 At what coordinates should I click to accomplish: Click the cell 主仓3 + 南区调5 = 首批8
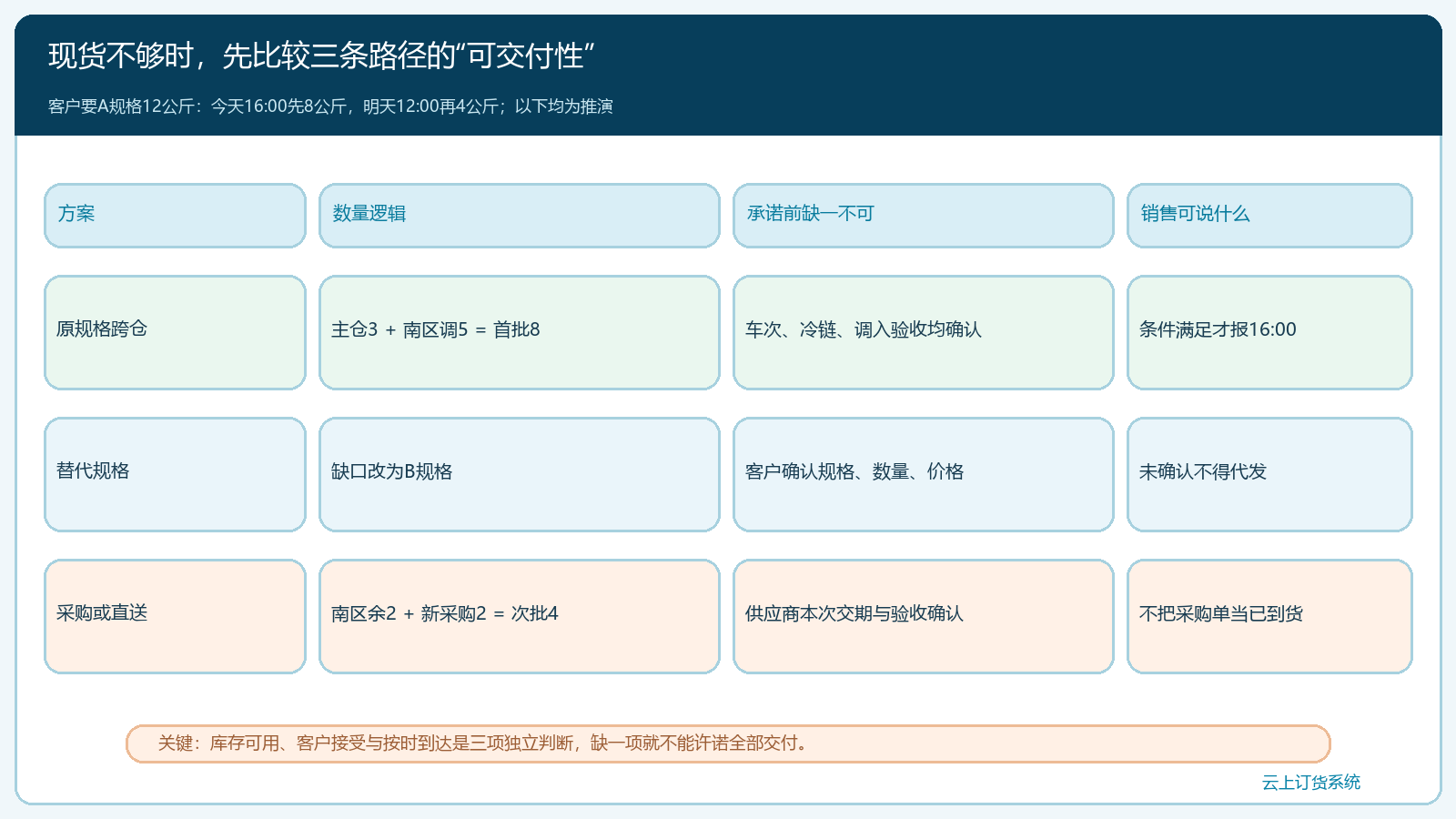coord(520,333)
